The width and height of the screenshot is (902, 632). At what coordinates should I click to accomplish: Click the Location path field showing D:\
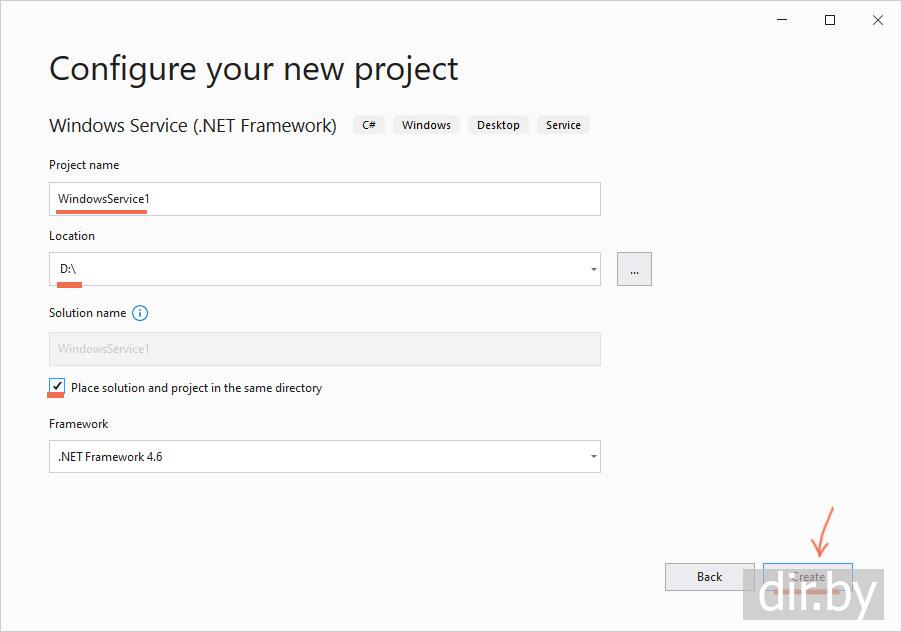[315, 269]
